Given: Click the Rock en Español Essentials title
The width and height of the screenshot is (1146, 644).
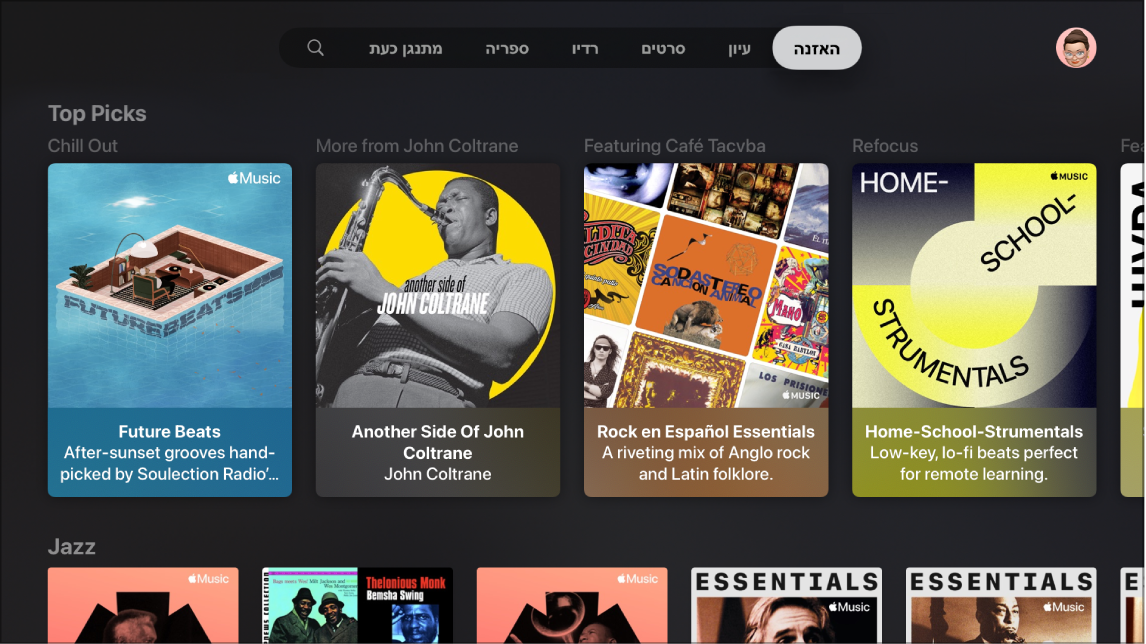Looking at the screenshot, I should (x=706, y=431).
